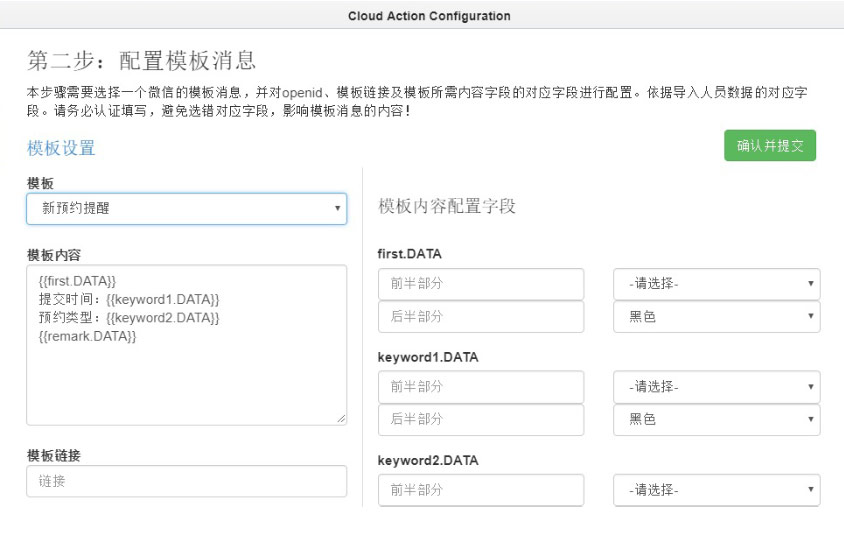This screenshot has height=560, width=844.
Task: Focus the 链接 template link input
Action: [x=186, y=481]
